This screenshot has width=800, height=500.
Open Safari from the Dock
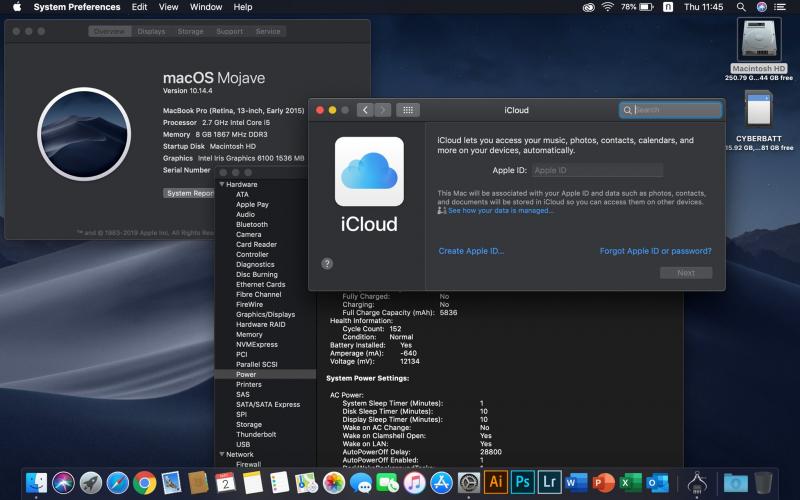point(118,482)
